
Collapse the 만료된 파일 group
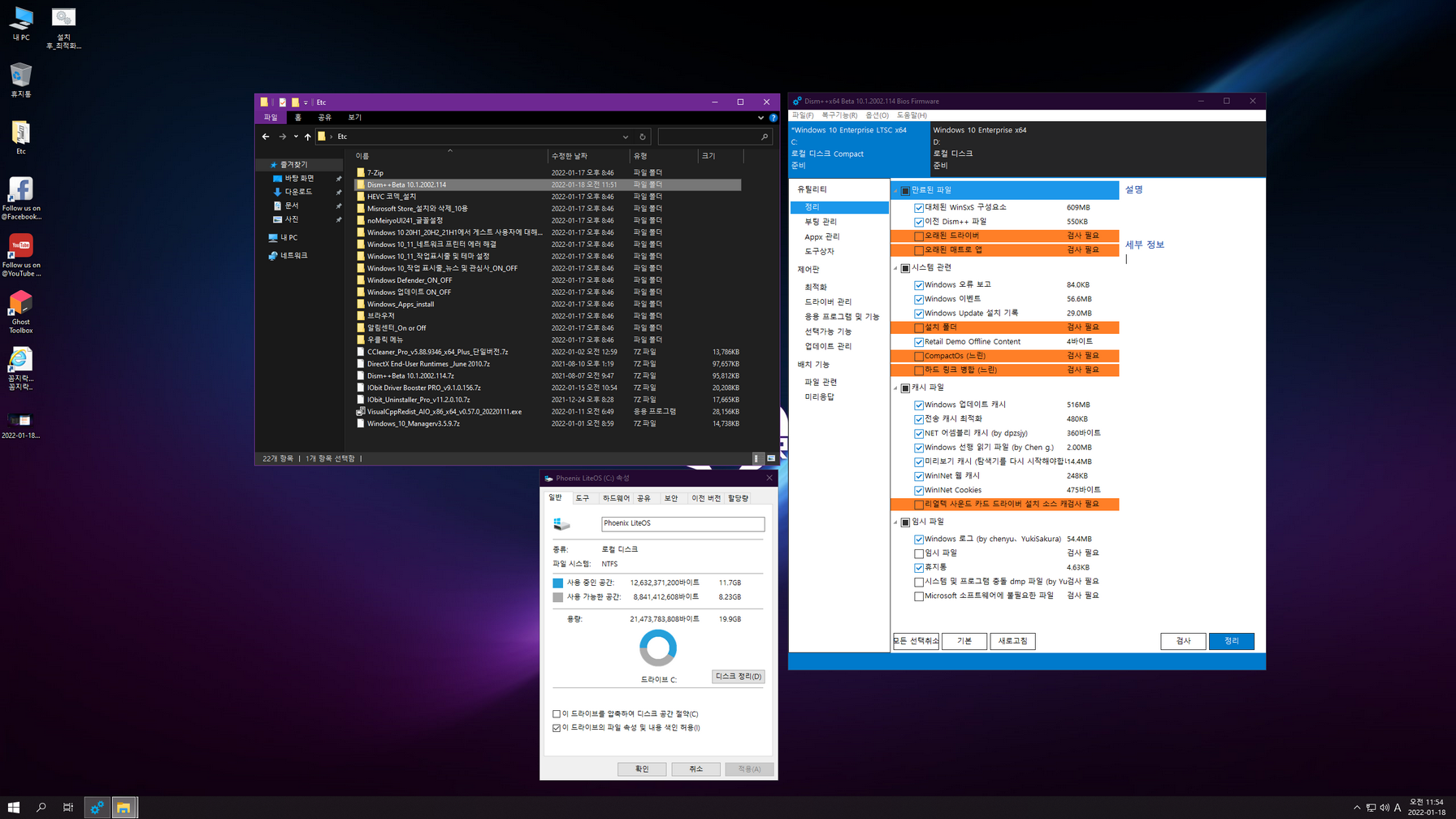[x=896, y=190]
